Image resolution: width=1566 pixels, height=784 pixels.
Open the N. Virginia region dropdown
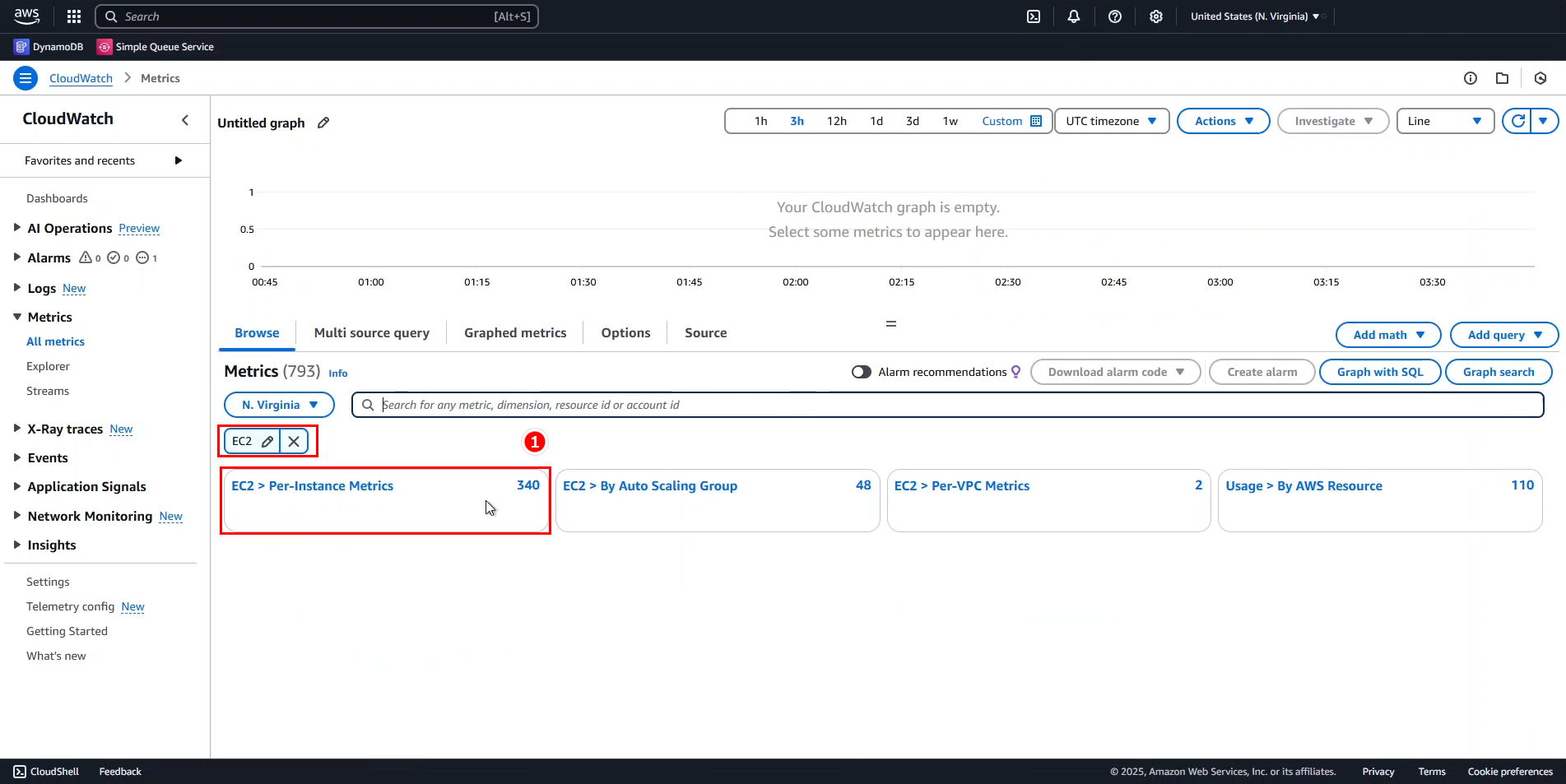tap(279, 405)
